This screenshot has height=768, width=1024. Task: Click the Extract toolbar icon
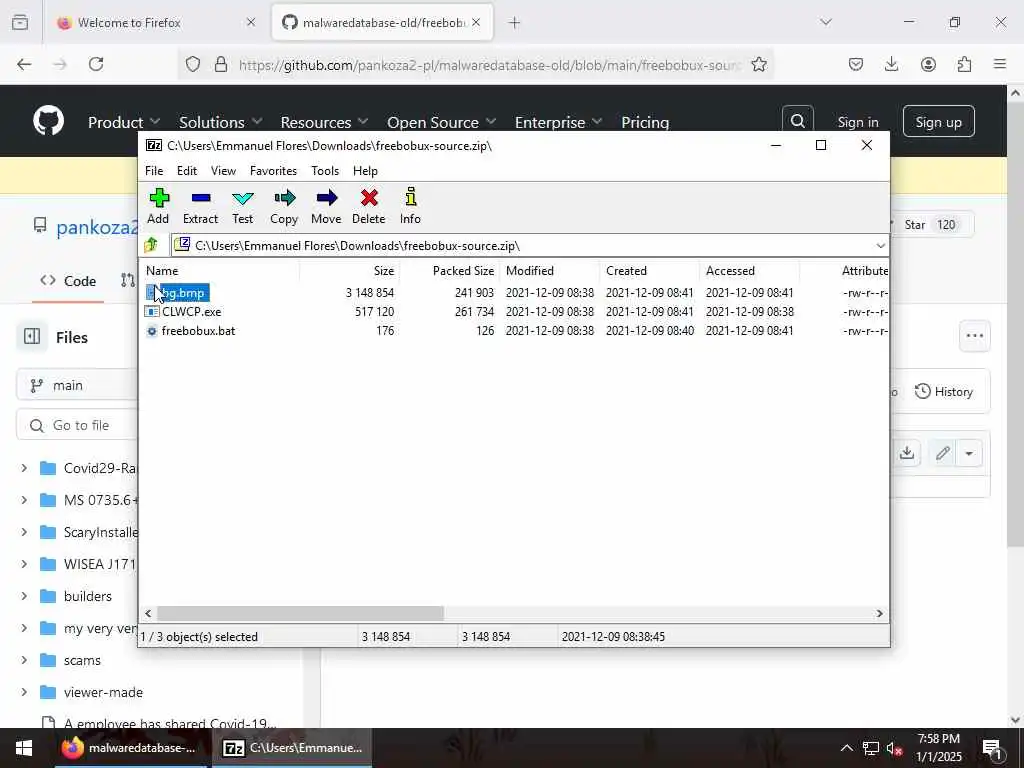tap(200, 206)
